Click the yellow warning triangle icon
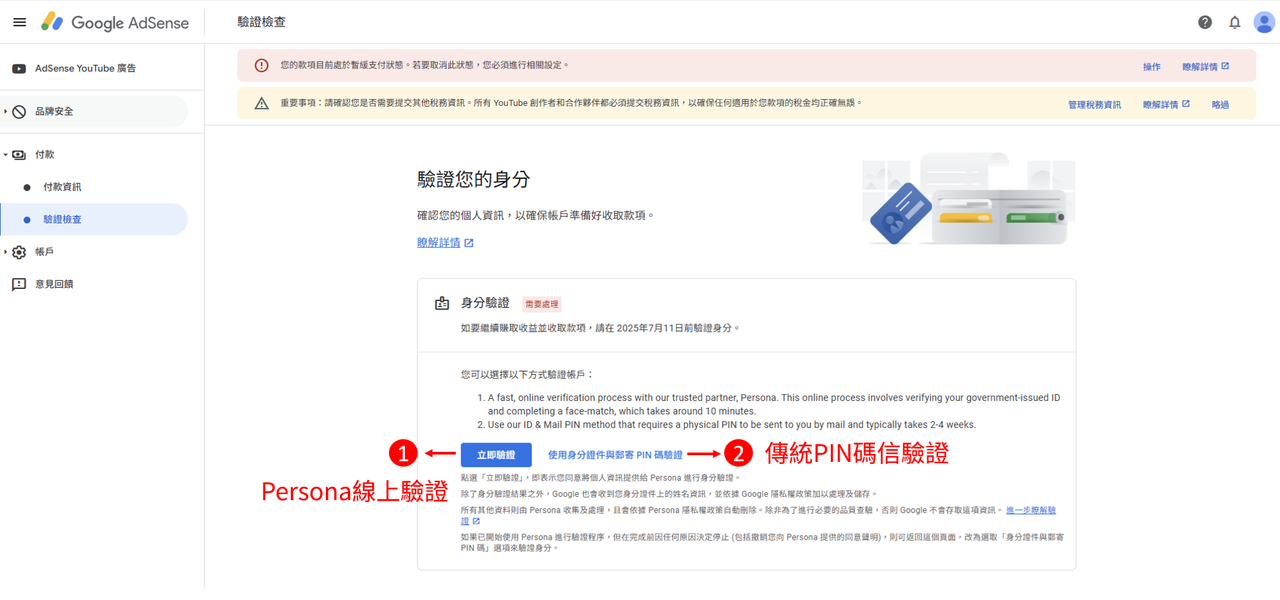 click(262, 103)
